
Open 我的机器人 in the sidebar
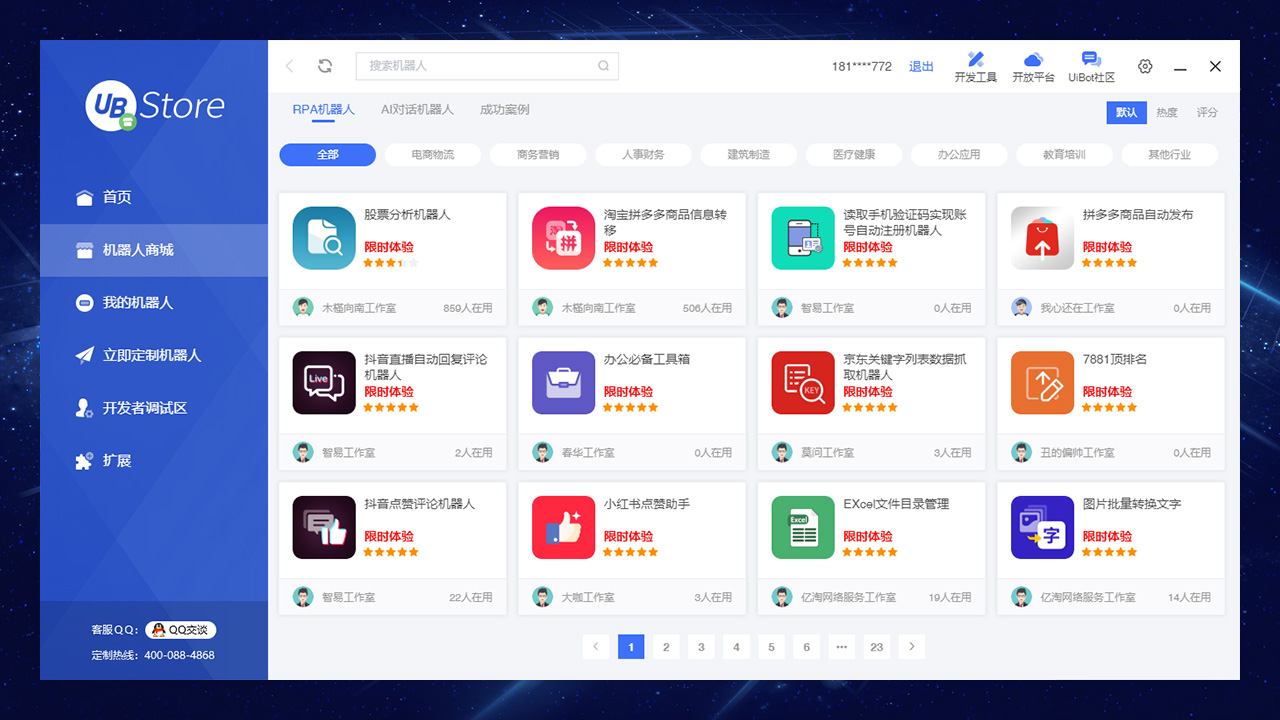(x=137, y=303)
